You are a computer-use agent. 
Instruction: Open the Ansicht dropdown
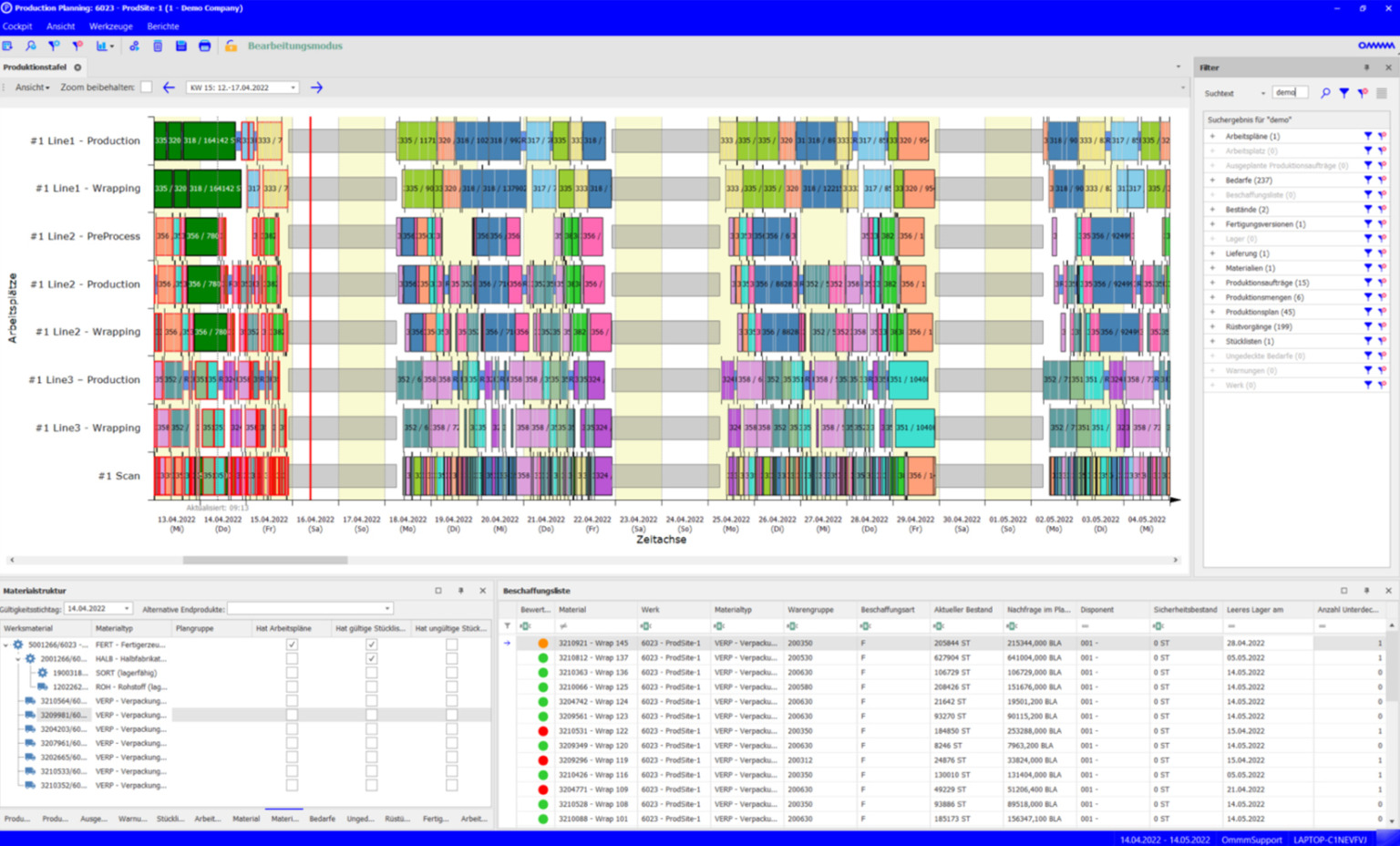[31, 87]
